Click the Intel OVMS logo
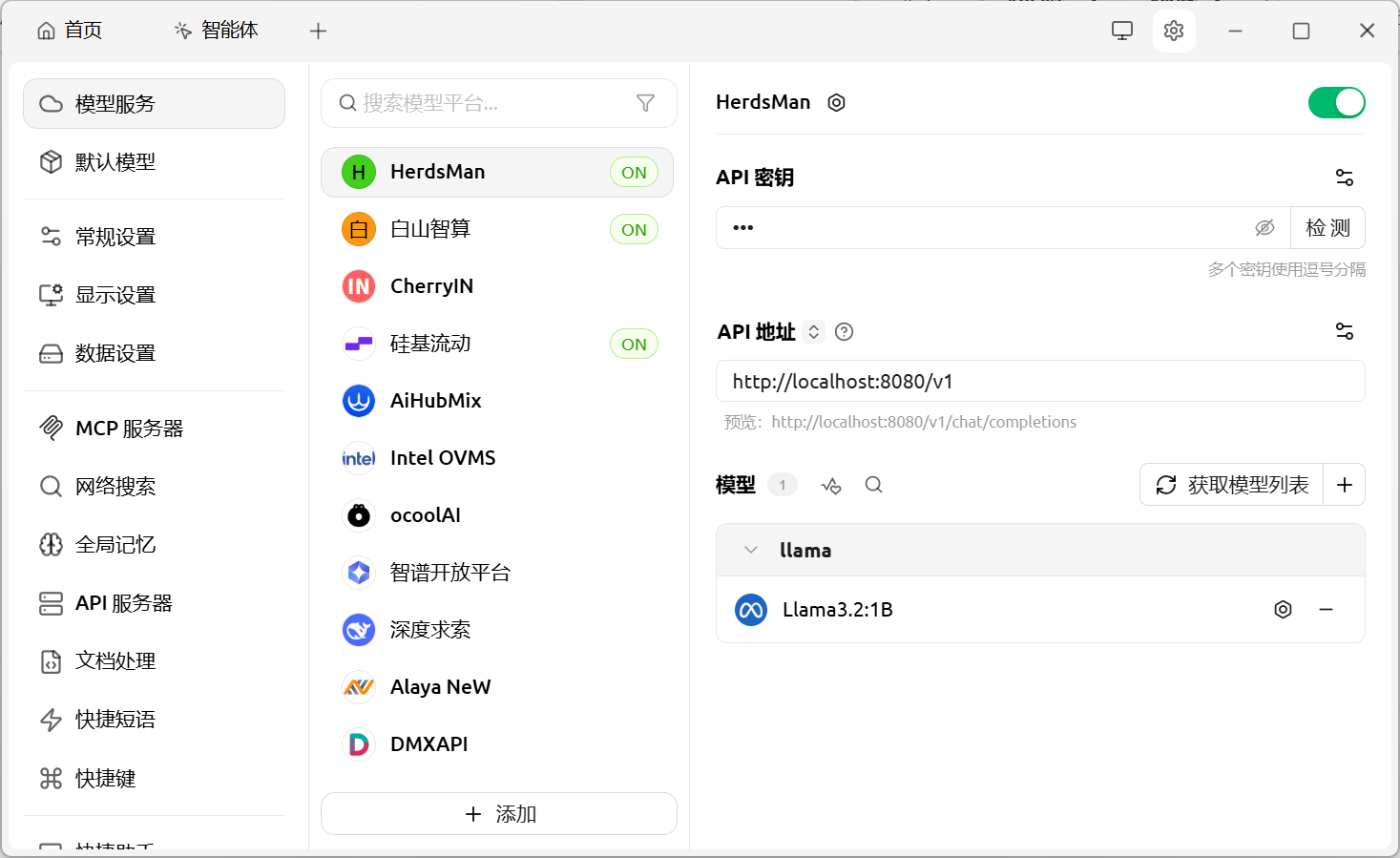The width and height of the screenshot is (1400, 858). click(359, 458)
